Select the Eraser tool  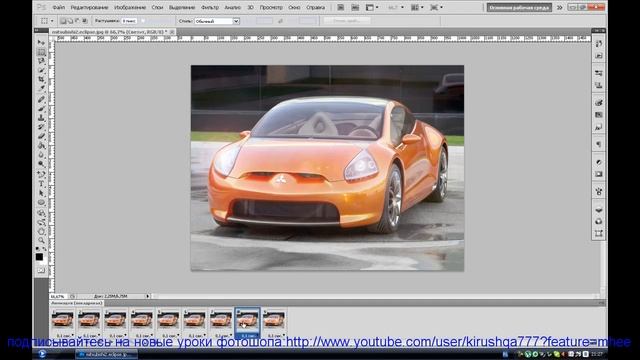point(41,136)
